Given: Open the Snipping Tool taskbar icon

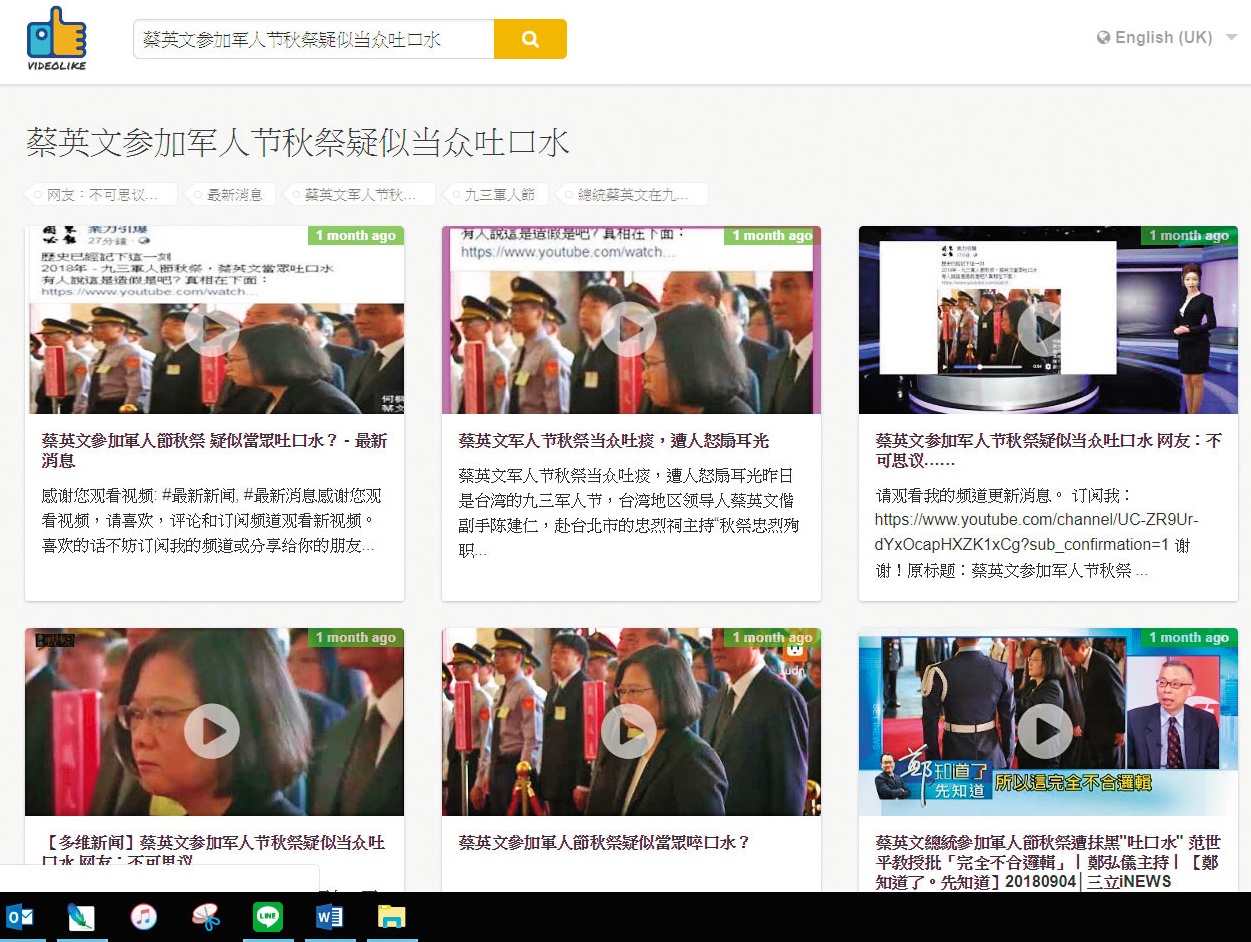Looking at the screenshot, I should click(206, 917).
